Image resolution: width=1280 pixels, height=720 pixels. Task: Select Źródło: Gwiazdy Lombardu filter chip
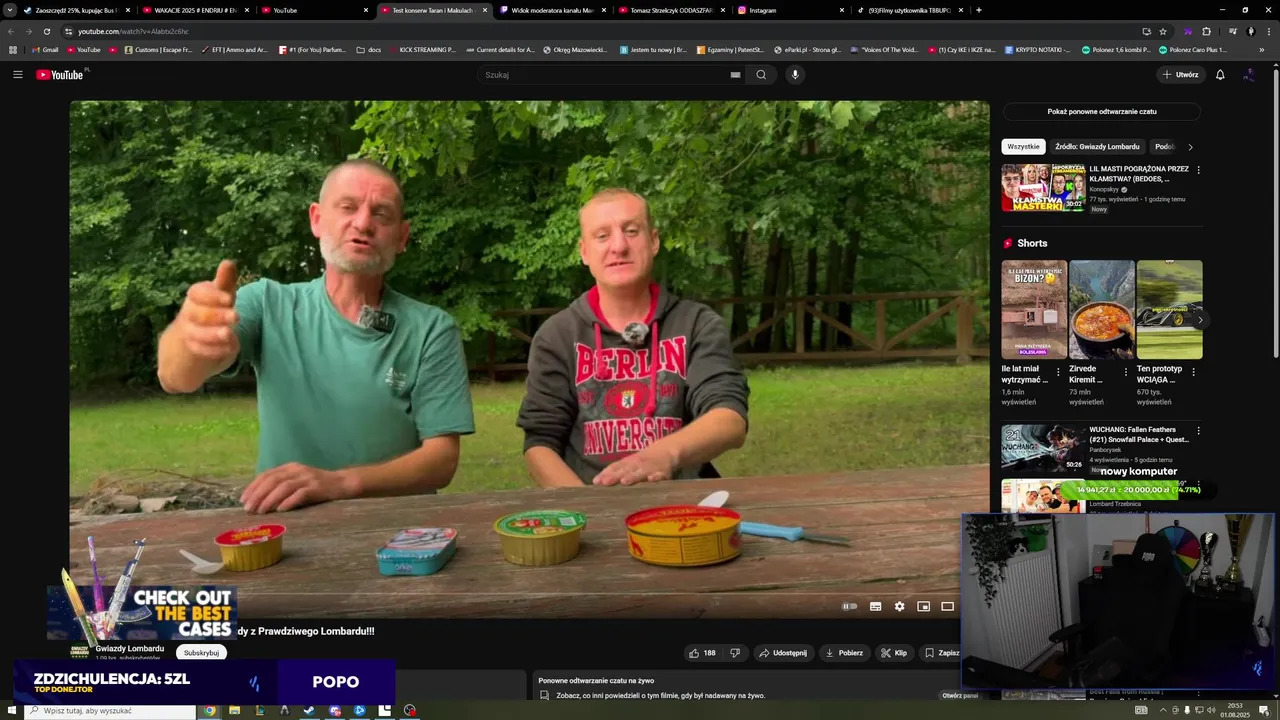pos(1097,147)
